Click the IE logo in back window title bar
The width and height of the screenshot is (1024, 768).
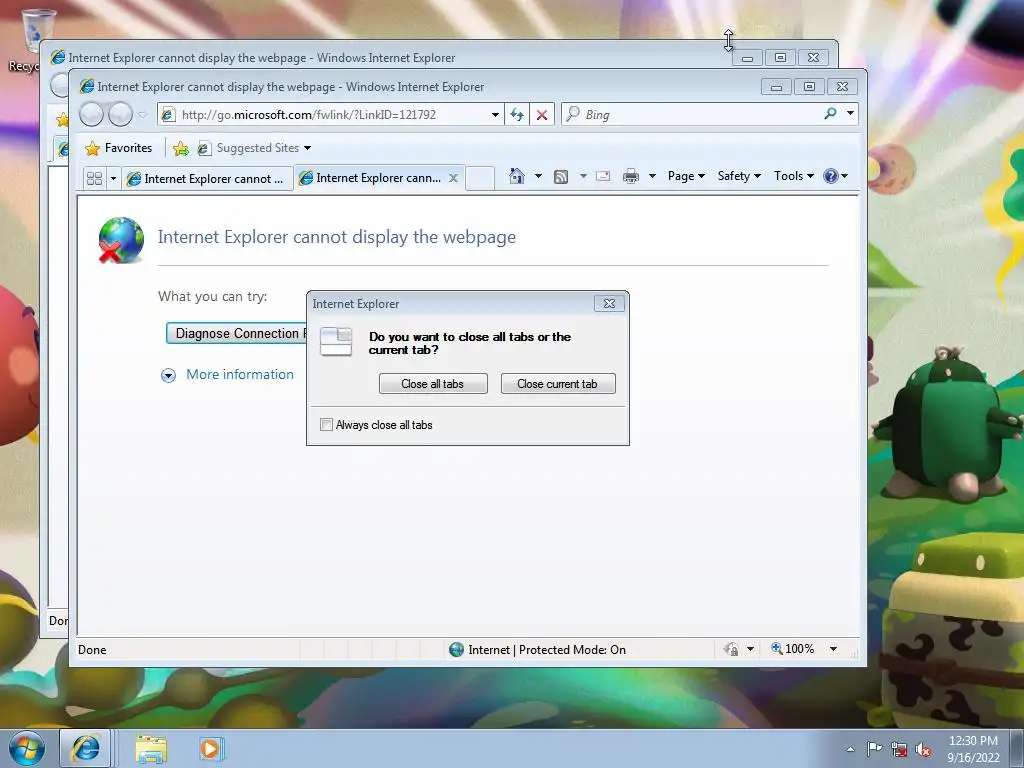[58, 57]
